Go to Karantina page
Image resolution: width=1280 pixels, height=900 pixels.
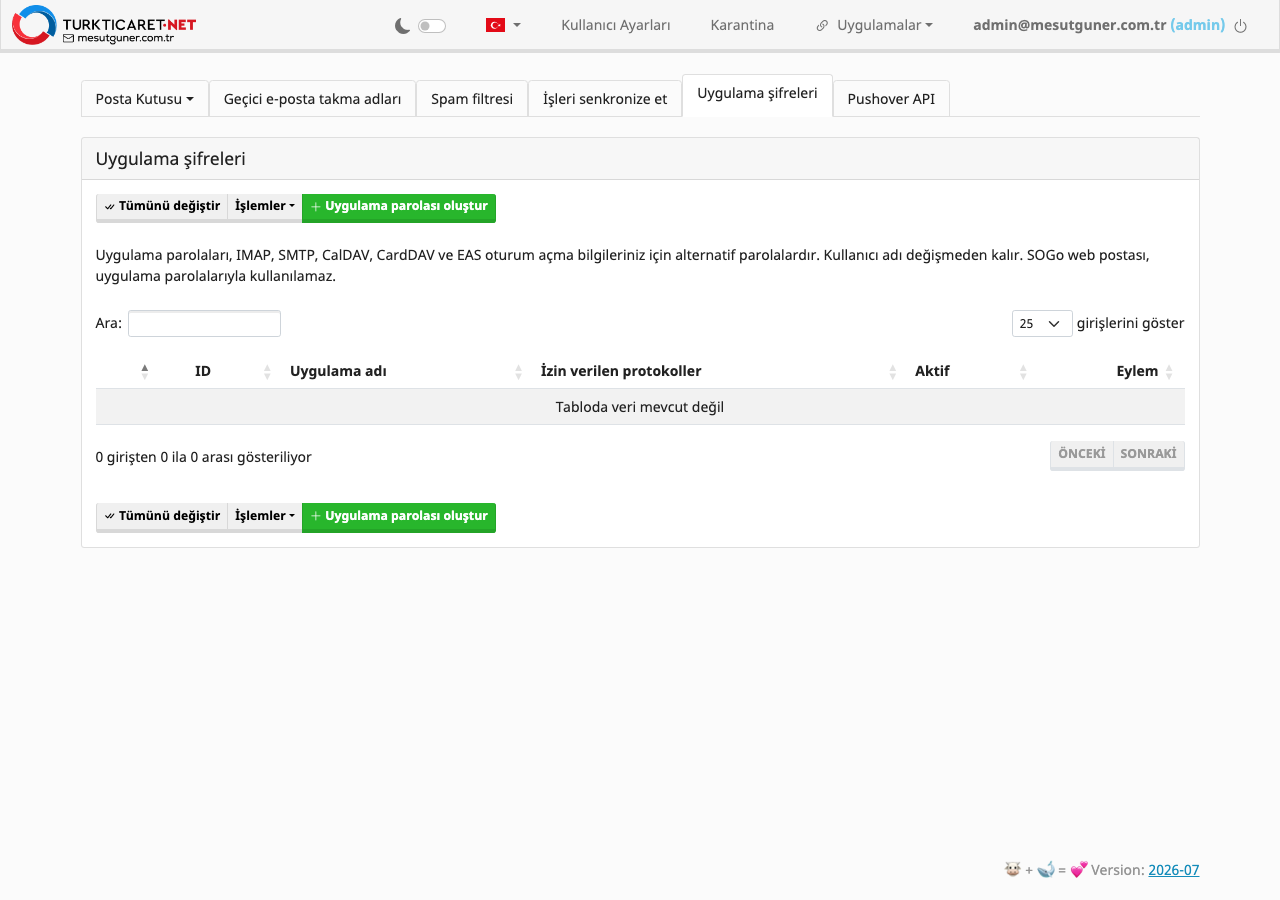pos(742,25)
